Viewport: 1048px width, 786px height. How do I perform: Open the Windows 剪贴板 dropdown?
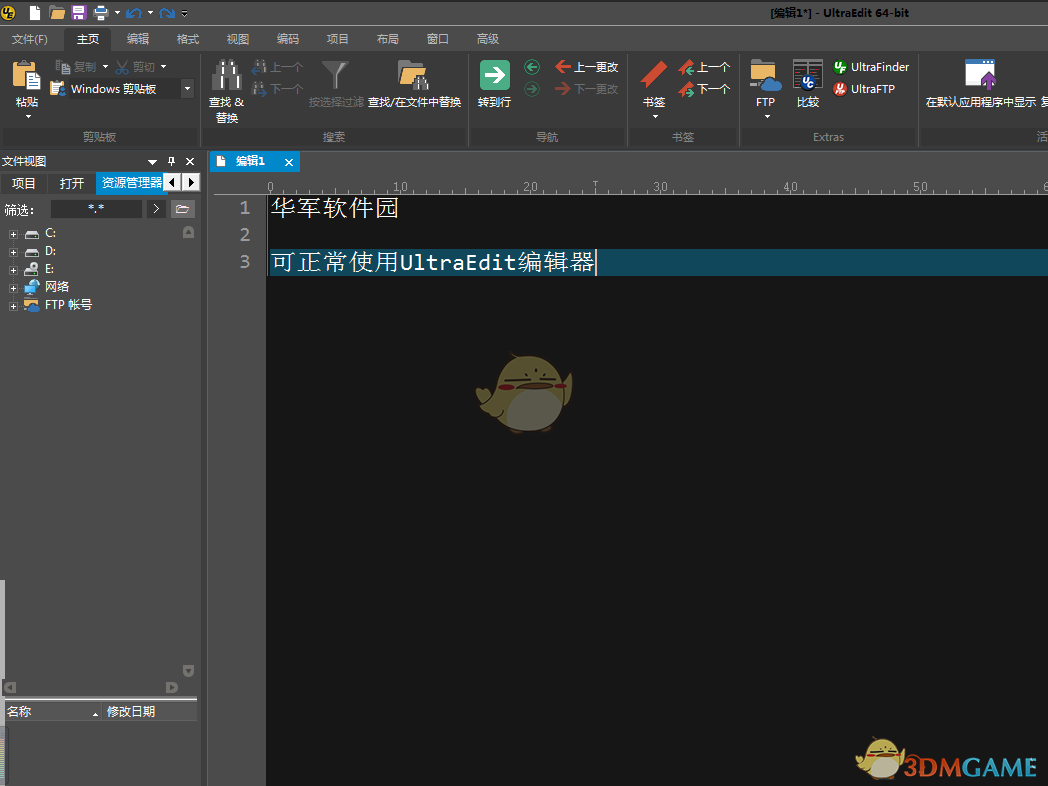[186, 88]
